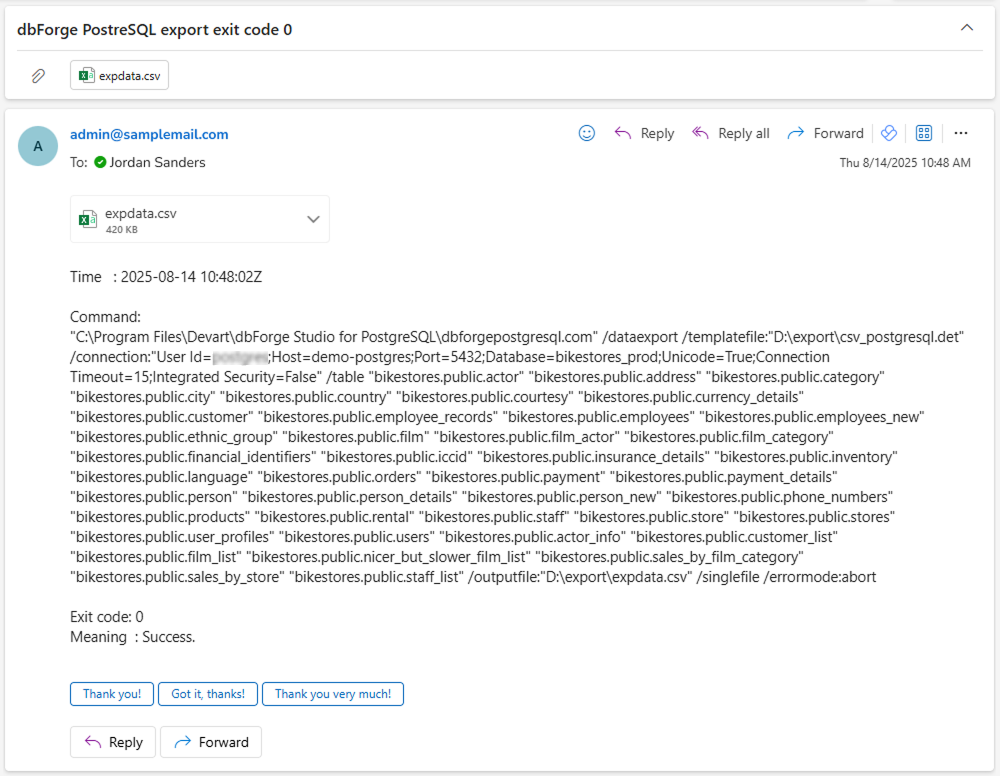This screenshot has width=1006, height=782.
Task: Select the "Thank you very much!" suggested reply
Action: (333, 694)
